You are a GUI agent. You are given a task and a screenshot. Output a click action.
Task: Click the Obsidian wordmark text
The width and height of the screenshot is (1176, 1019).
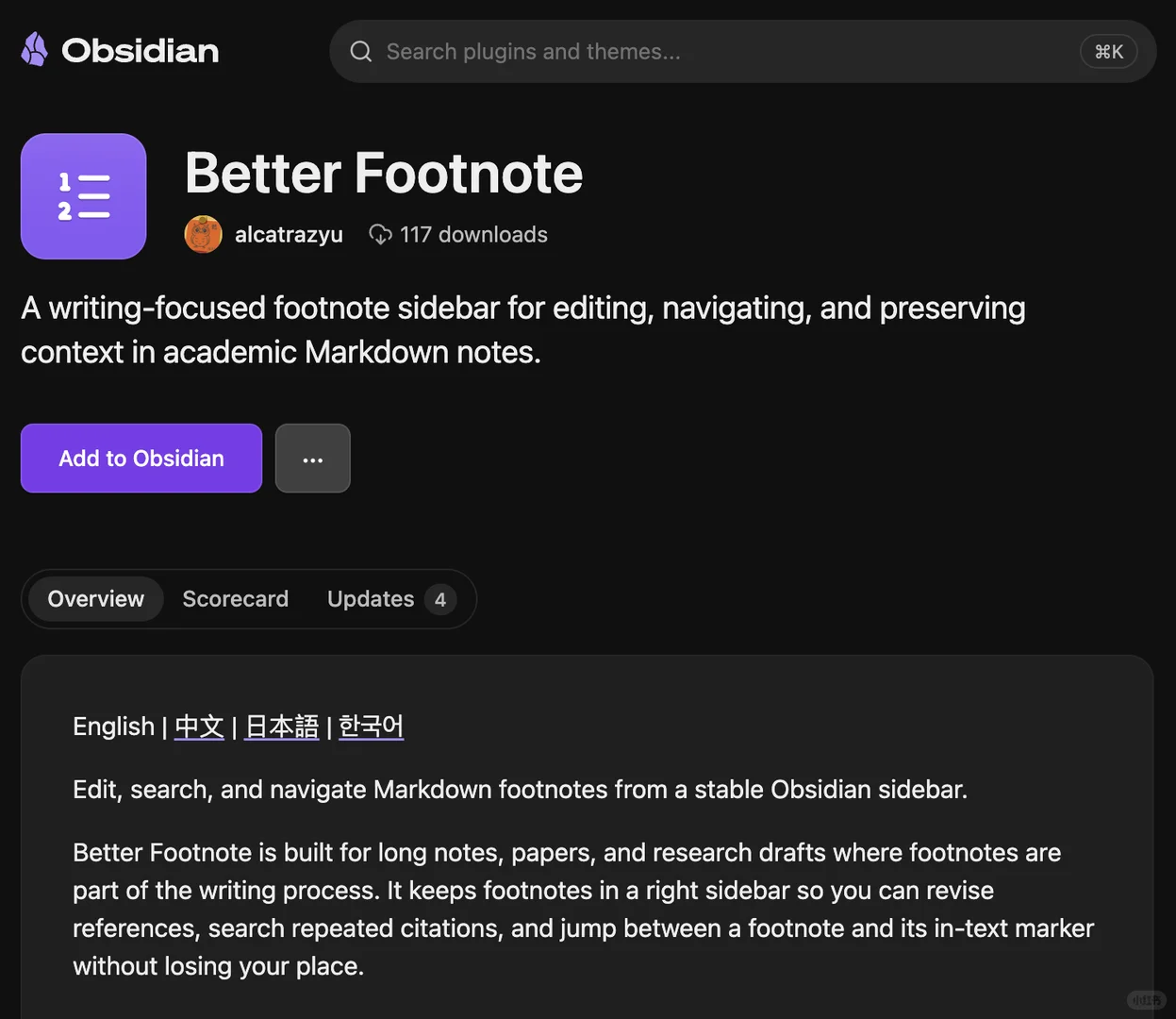point(141,51)
